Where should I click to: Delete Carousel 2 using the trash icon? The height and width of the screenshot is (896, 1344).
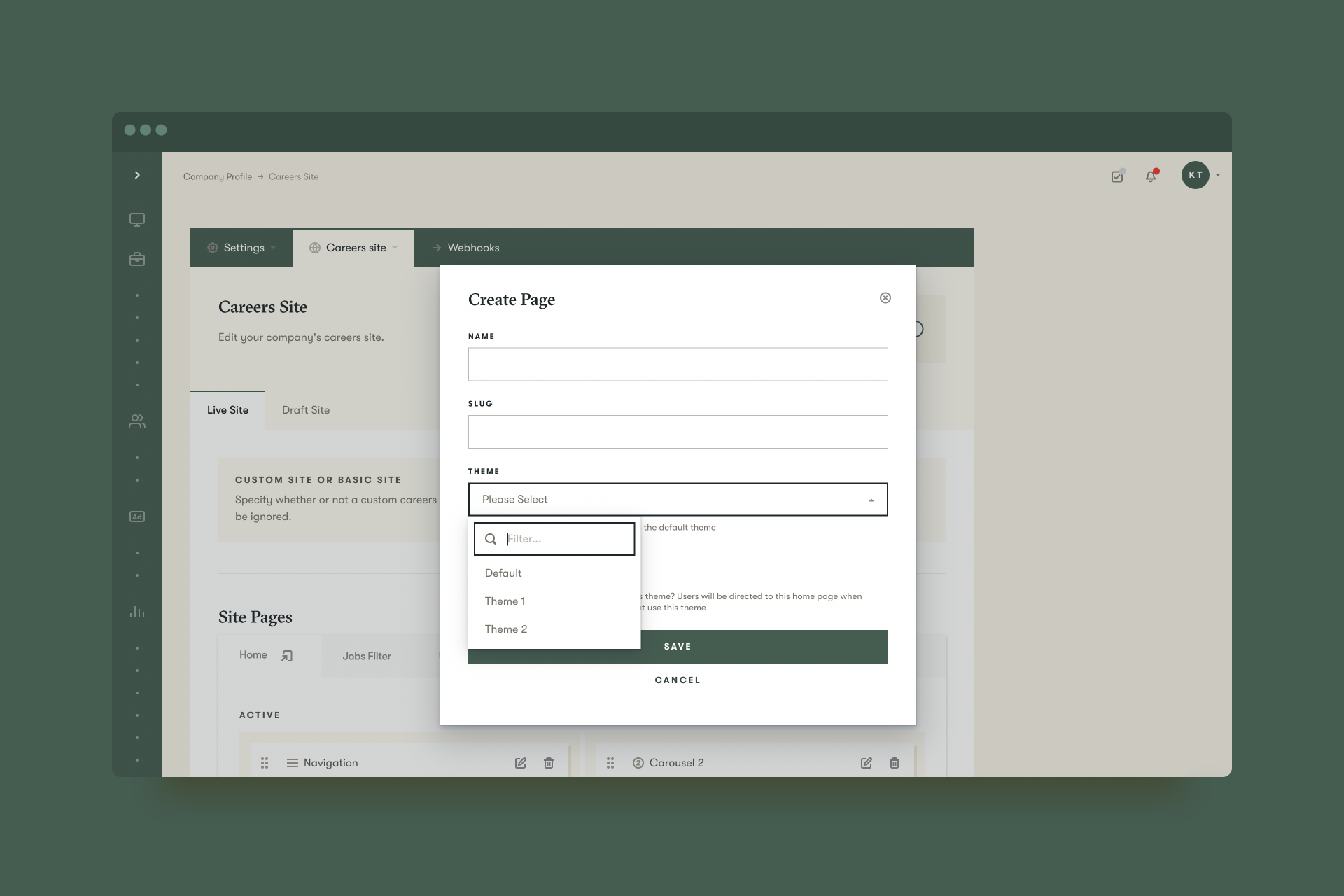coord(895,763)
